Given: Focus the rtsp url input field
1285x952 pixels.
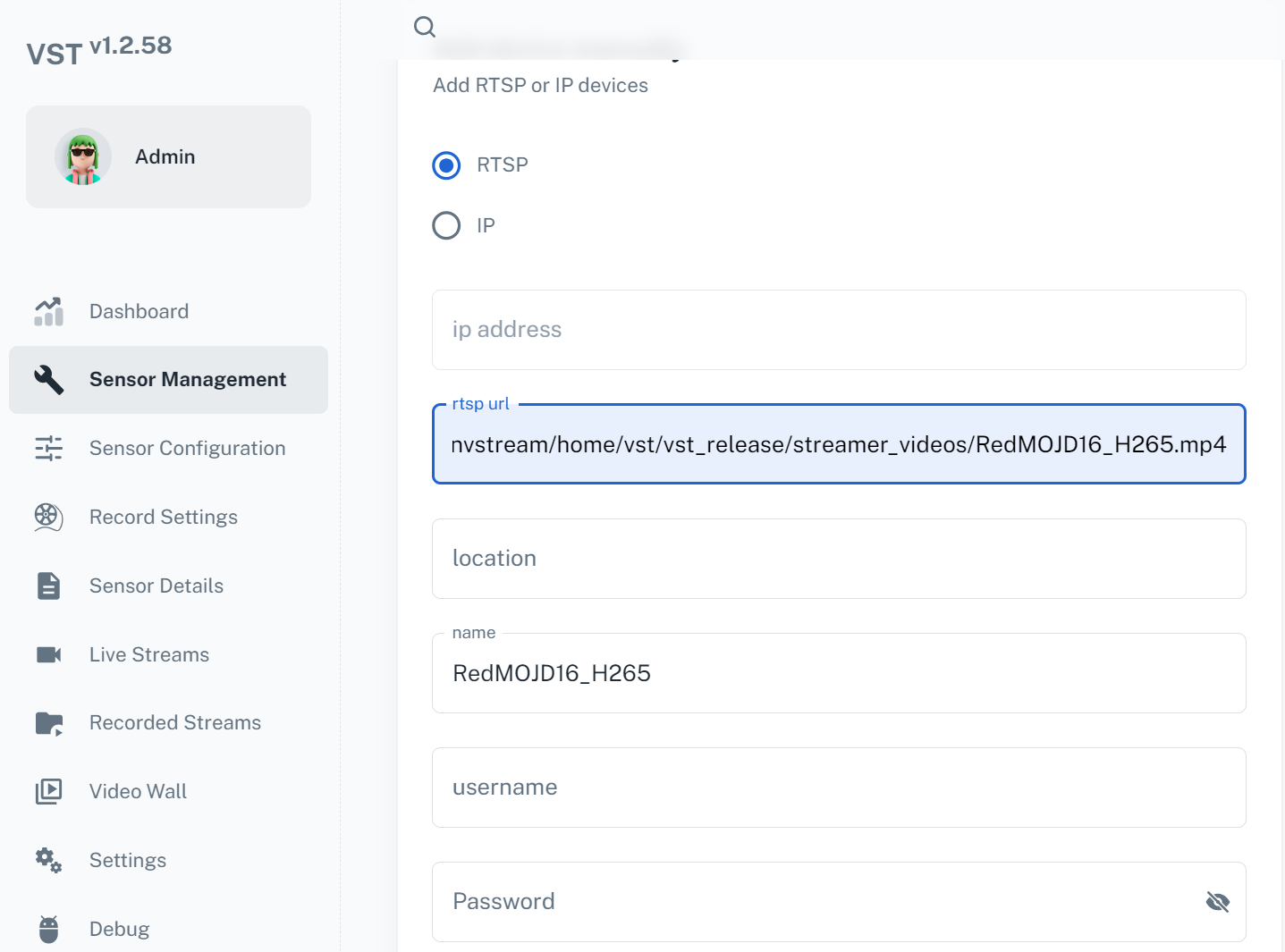Looking at the screenshot, I should tap(838, 444).
